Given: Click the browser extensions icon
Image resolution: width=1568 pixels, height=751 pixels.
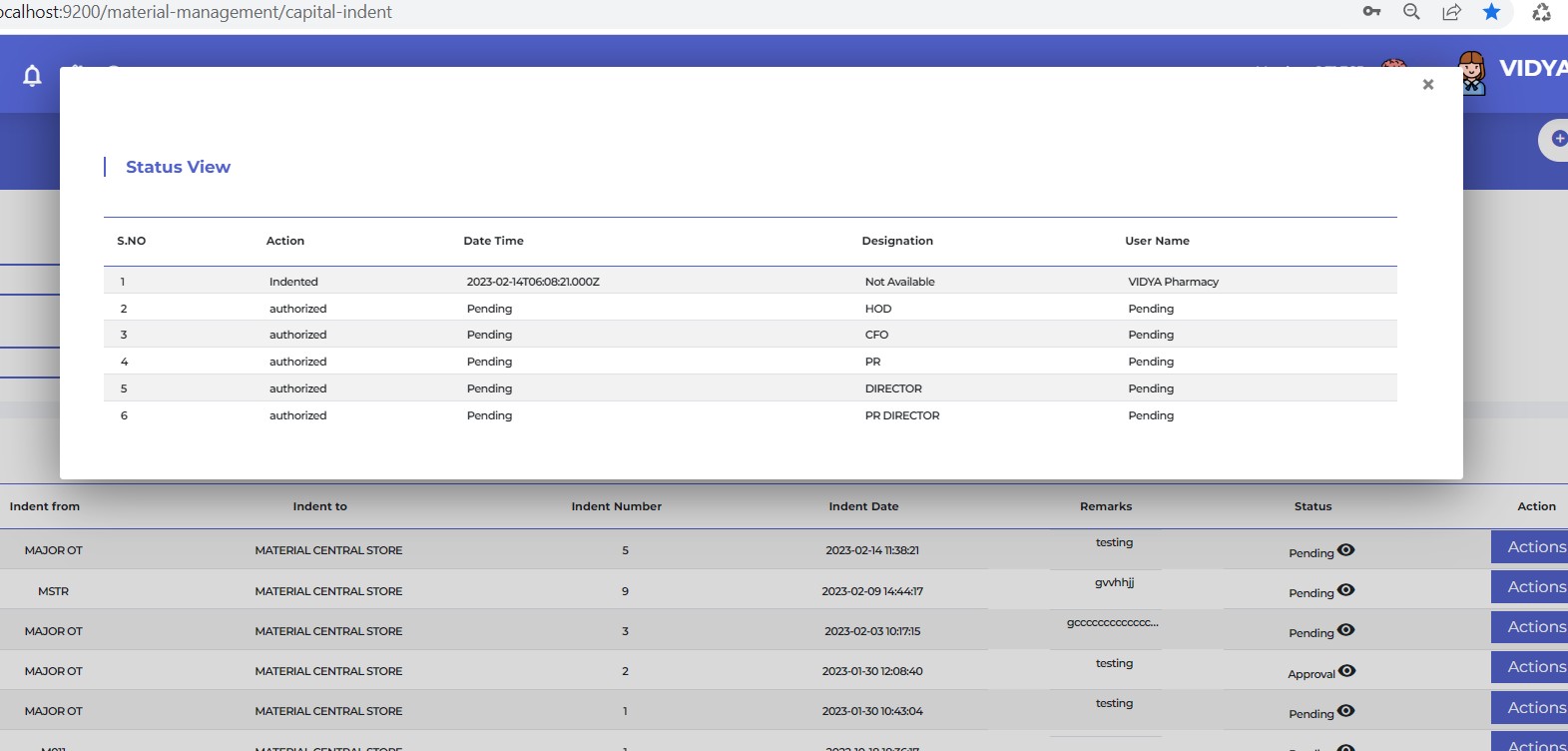Looking at the screenshot, I should [1541, 12].
